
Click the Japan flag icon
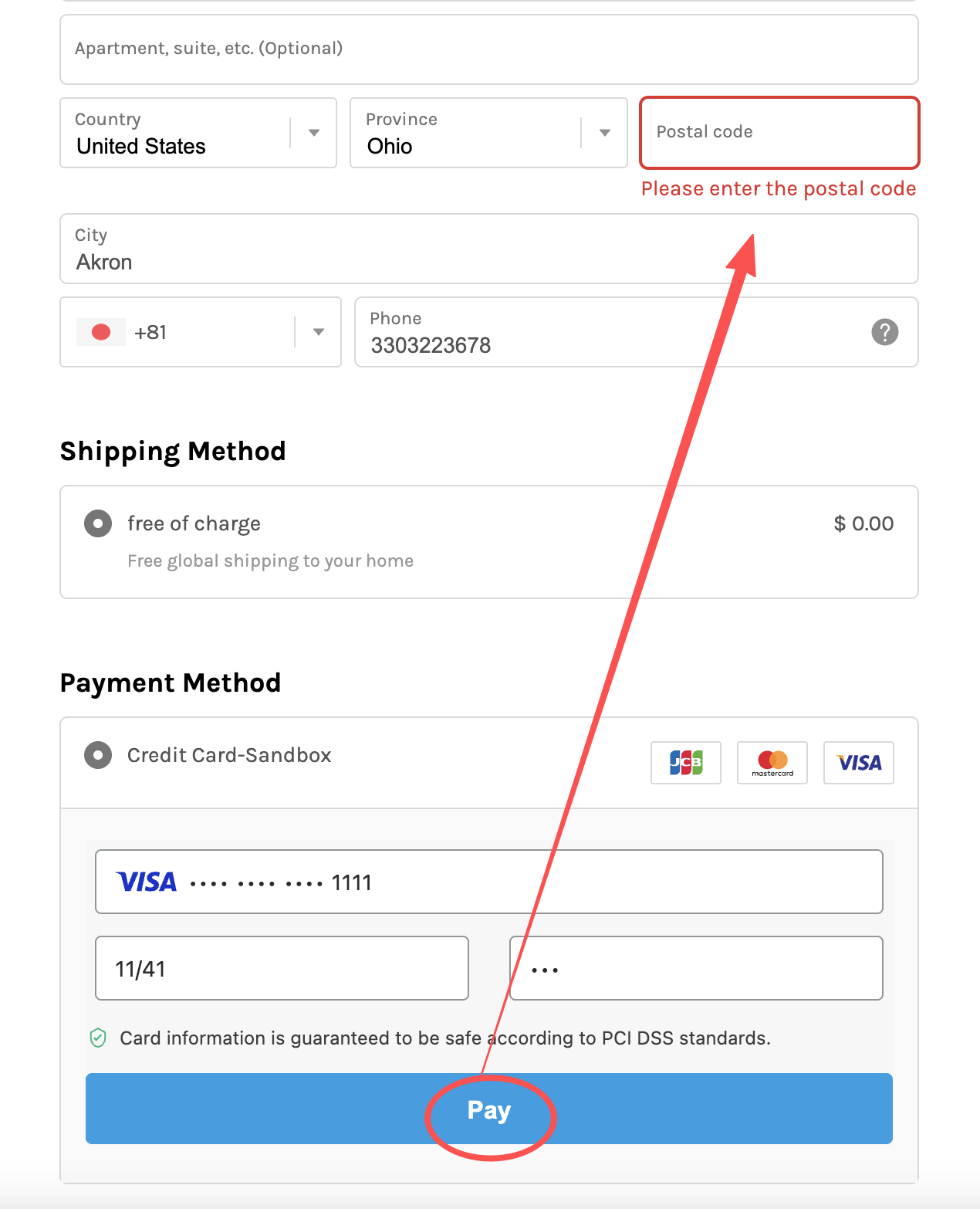[x=101, y=332]
